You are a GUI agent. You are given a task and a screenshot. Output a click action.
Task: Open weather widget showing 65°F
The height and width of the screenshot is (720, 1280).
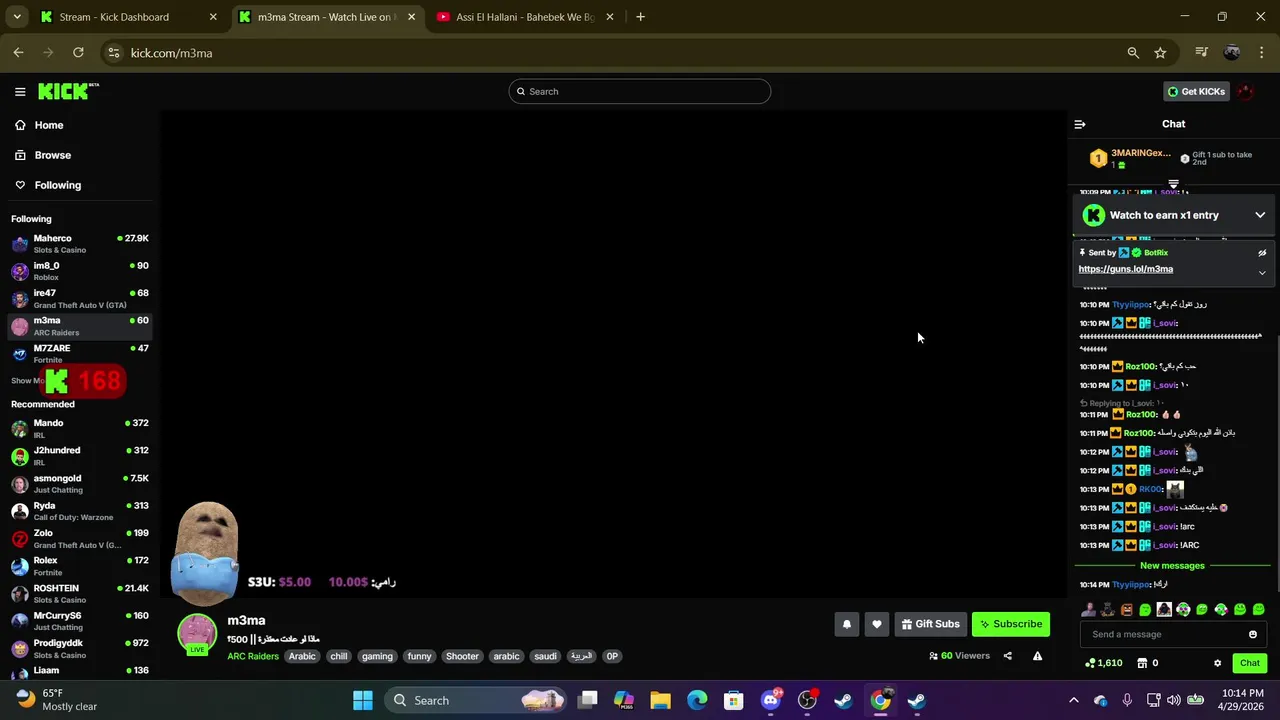[56, 700]
